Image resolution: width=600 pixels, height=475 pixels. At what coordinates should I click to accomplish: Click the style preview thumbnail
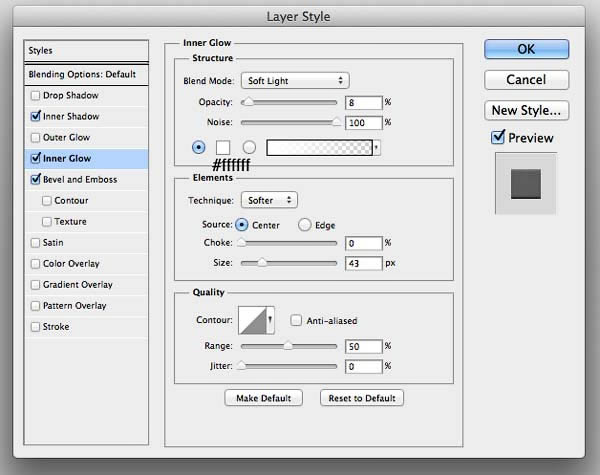526,184
